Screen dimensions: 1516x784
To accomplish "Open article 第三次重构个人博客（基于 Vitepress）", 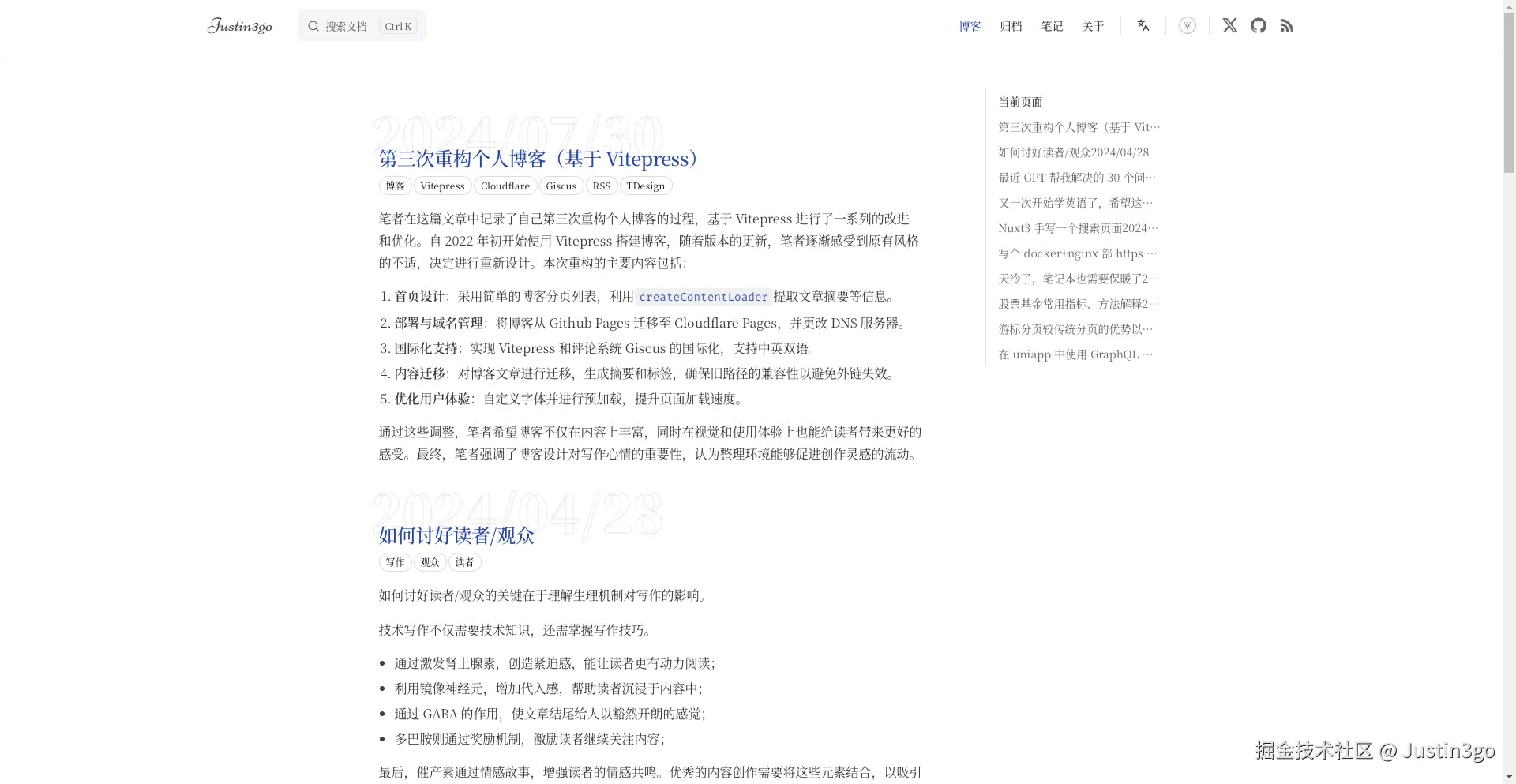I will [538, 159].
